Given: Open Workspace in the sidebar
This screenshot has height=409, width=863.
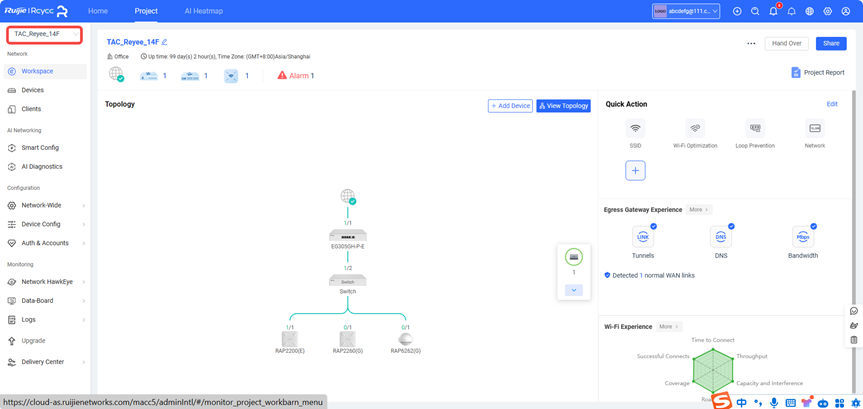Looking at the screenshot, I should tap(45, 71).
